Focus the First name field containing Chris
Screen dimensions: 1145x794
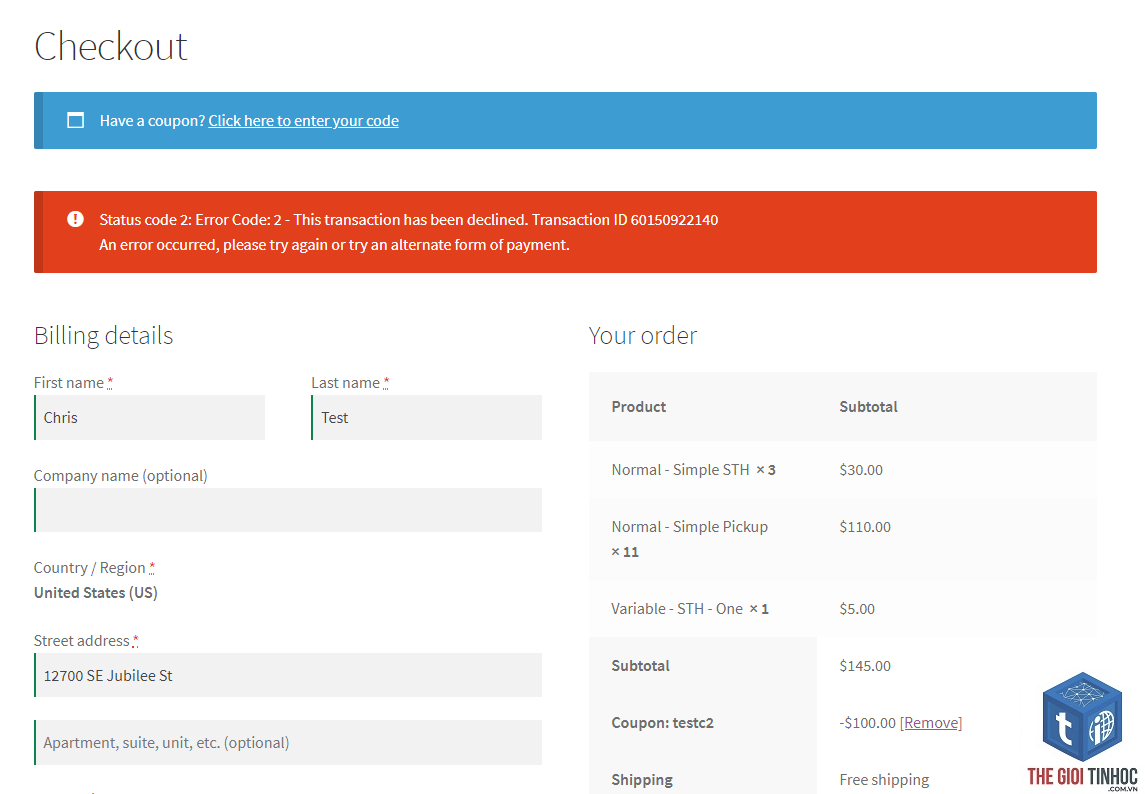150,418
